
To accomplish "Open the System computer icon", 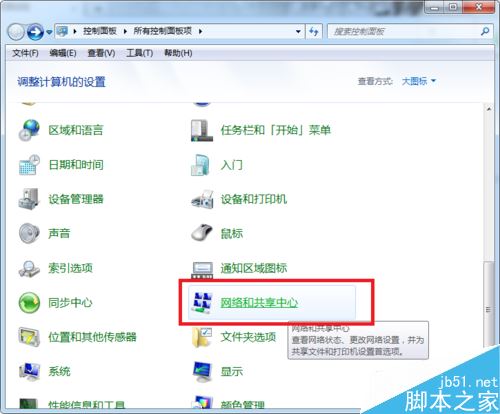I will (x=29, y=371).
